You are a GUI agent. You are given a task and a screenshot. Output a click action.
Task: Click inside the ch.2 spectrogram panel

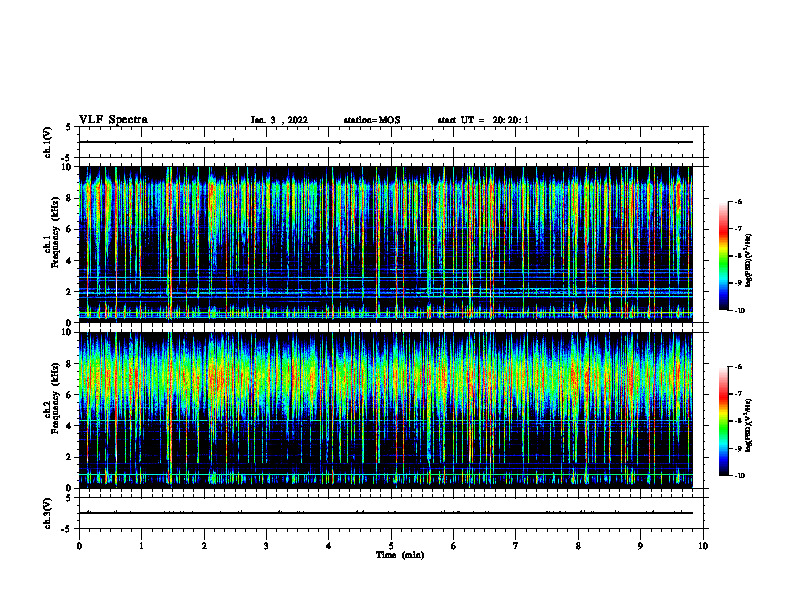point(386,410)
